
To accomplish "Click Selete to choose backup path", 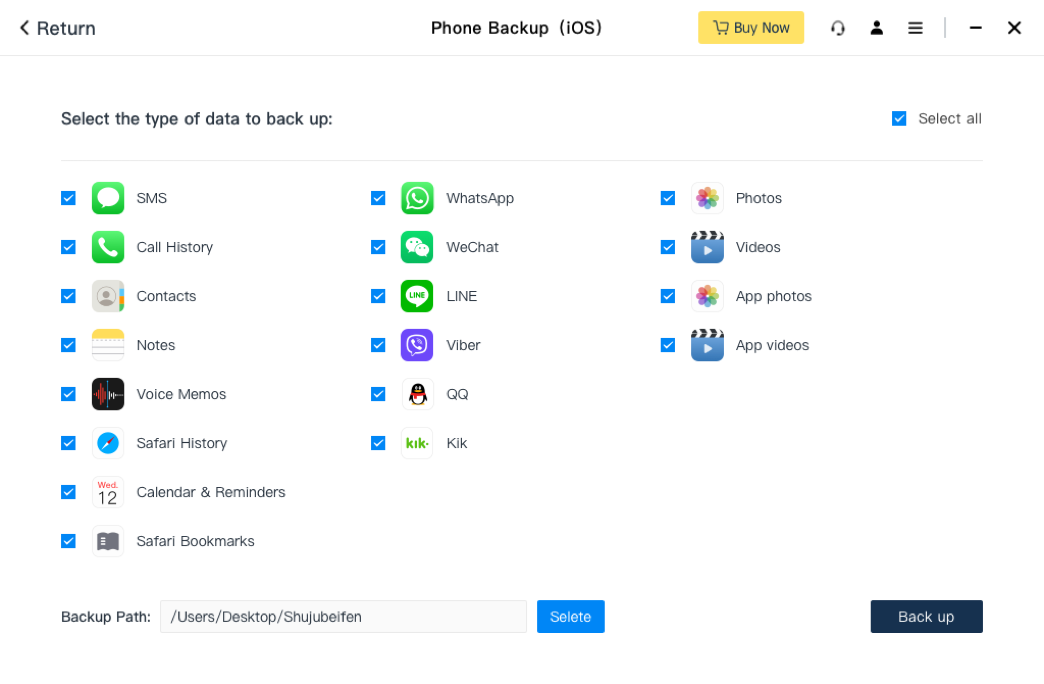I will click(570, 616).
